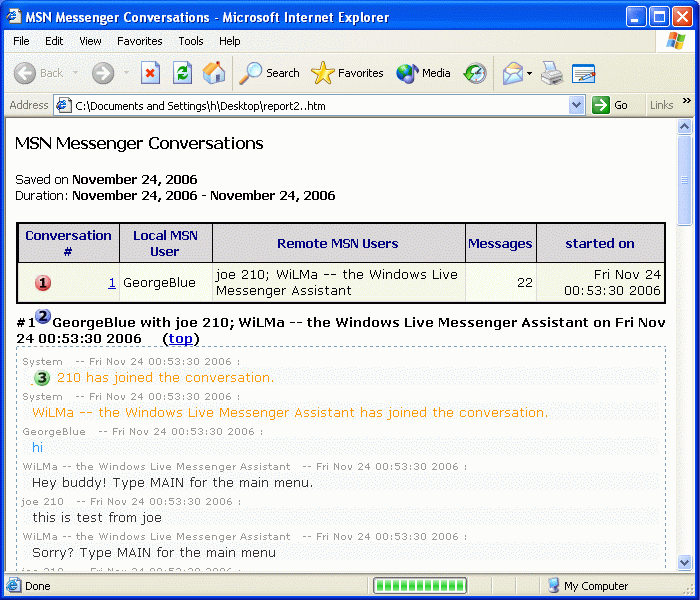Viewport: 700px width, 600px height.
Task: Click the Hey buddy! Type MAIN message
Action: [172, 483]
